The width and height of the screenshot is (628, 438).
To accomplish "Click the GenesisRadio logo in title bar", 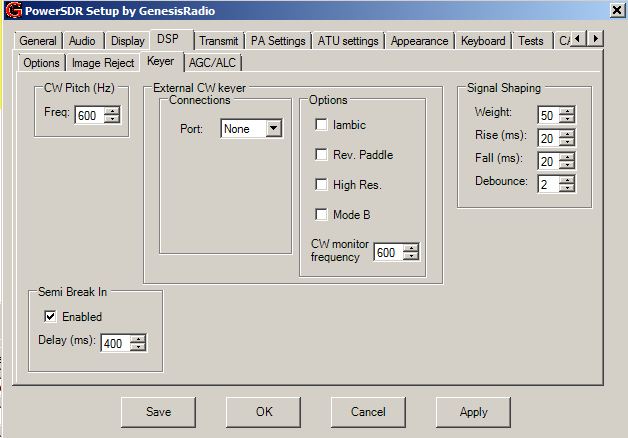I will point(14,10).
